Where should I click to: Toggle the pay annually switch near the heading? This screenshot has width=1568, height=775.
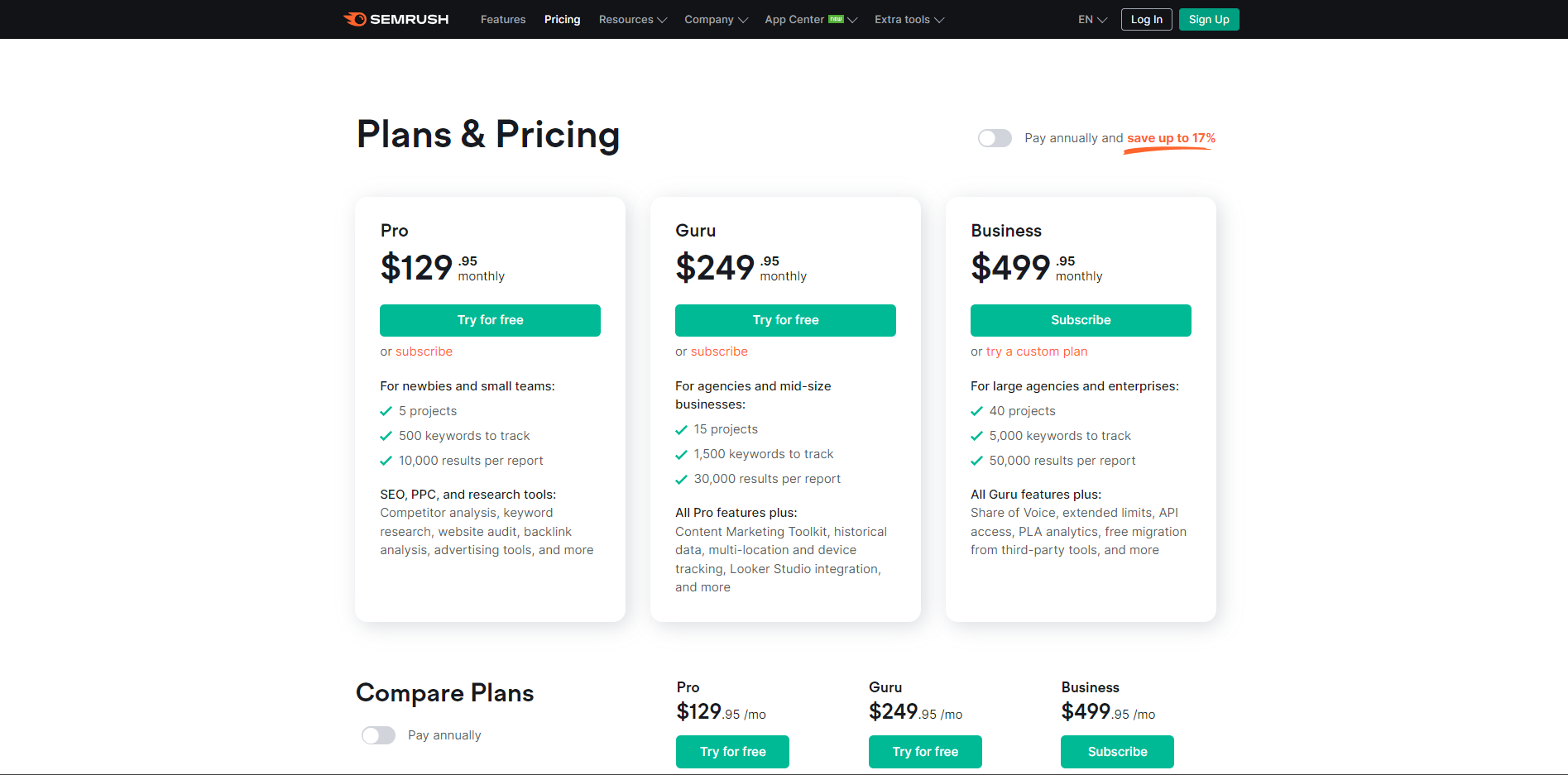click(x=995, y=138)
